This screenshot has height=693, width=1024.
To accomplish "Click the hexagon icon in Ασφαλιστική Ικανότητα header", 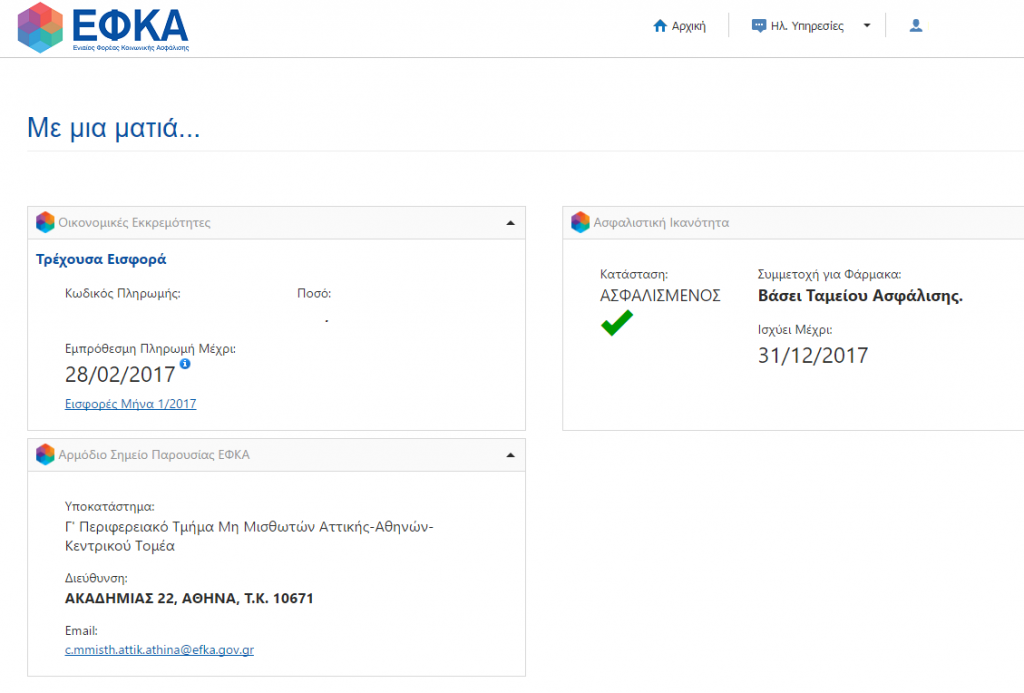I will 580,223.
